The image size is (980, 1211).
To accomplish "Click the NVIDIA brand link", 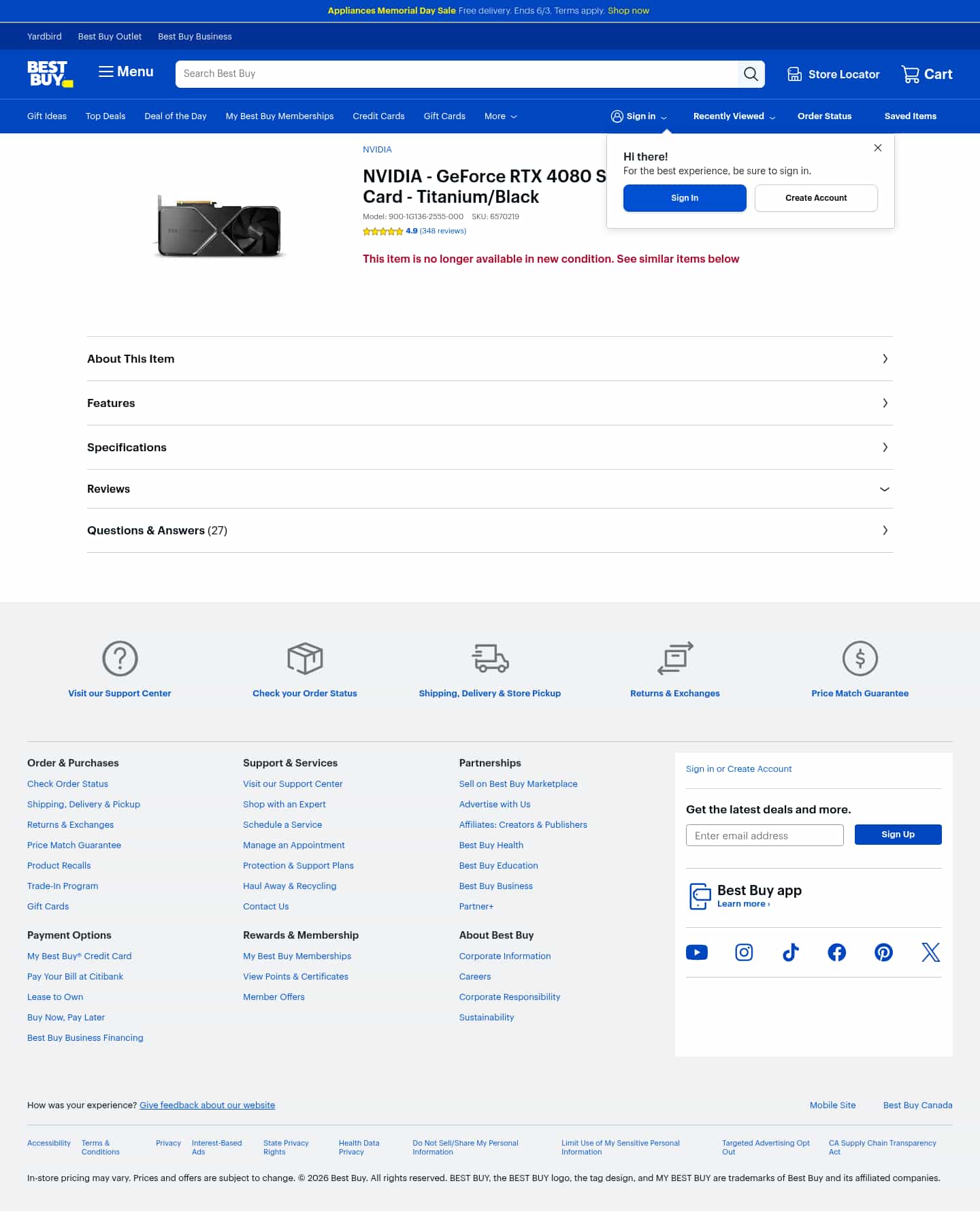I will pos(377,150).
